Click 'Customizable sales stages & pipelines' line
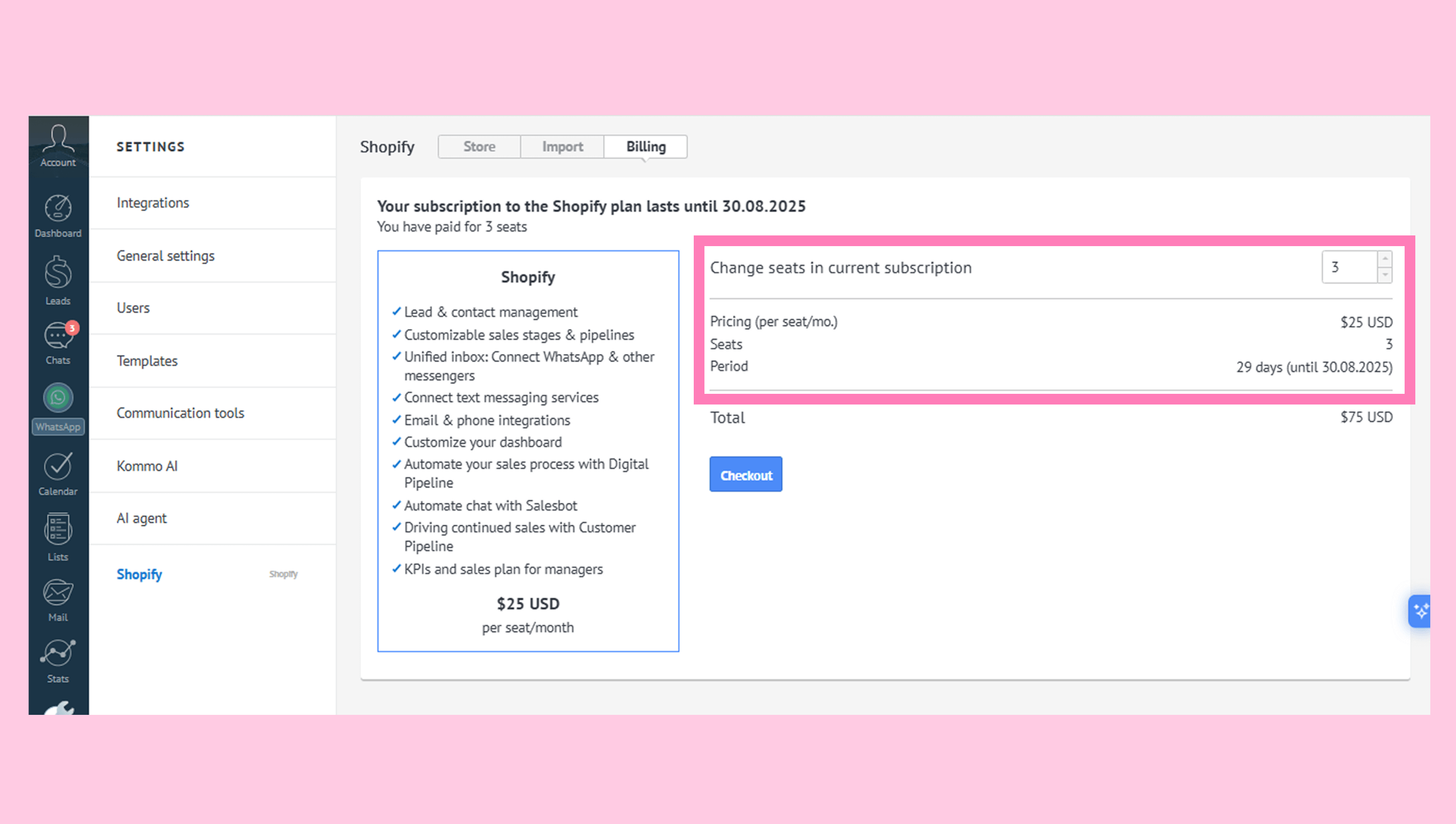 pos(519,335)
